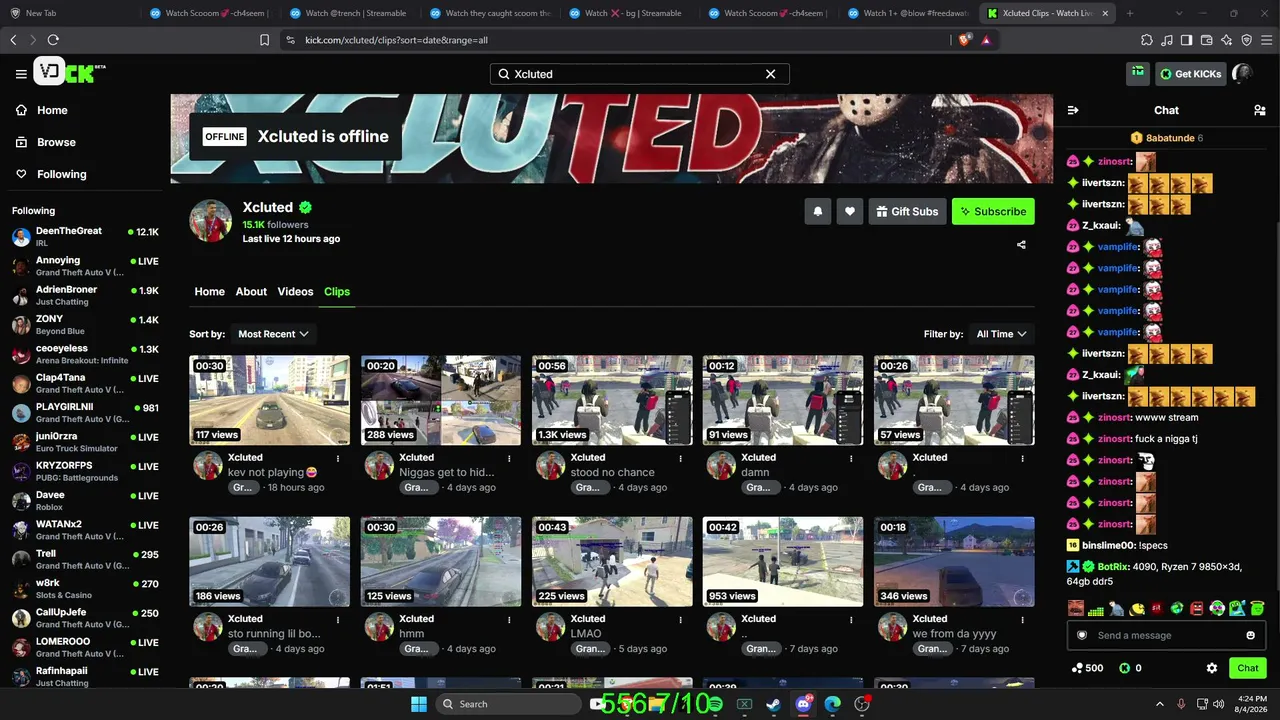Open the browser tab search chevron

point(1179,13)
